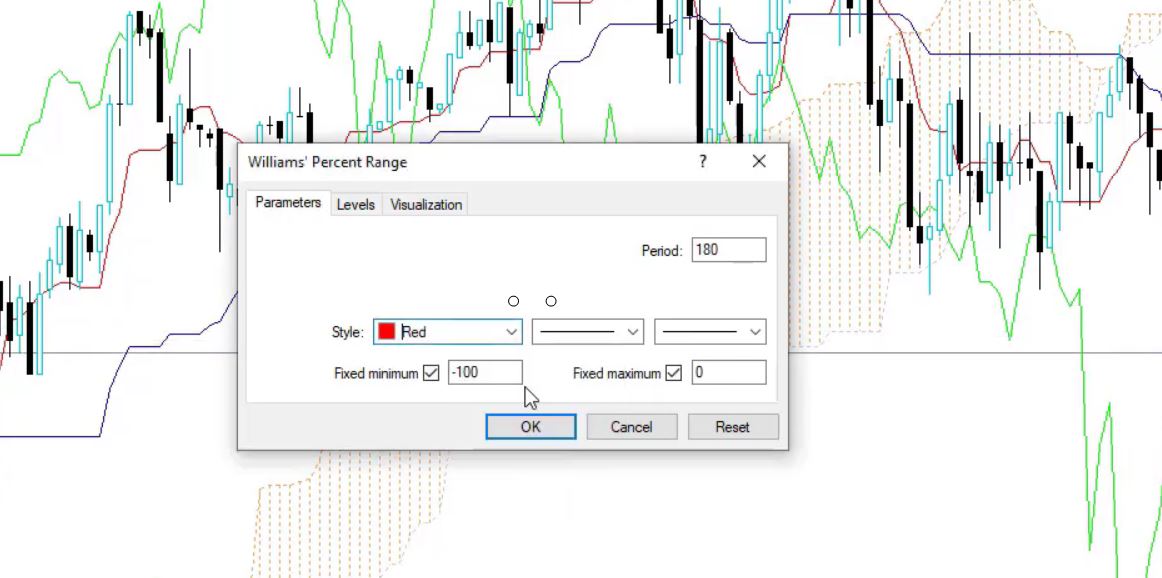Select the Parameters tab
1162x578 pixels.
point(288,202)
